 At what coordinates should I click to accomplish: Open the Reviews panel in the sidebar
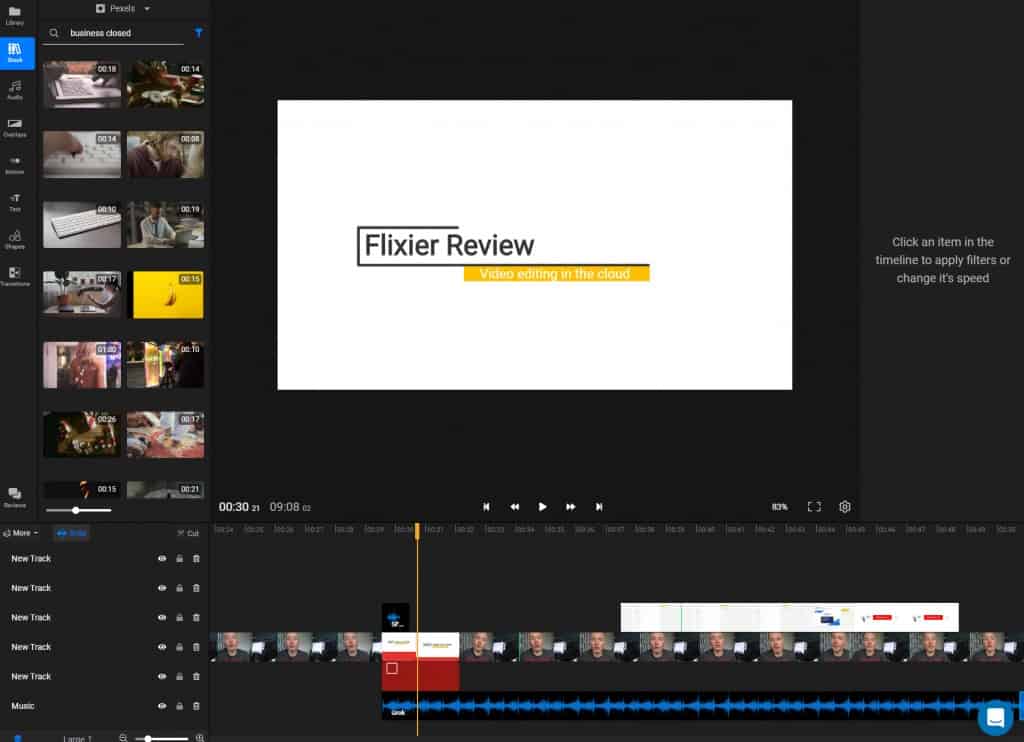tap(14, 498)
